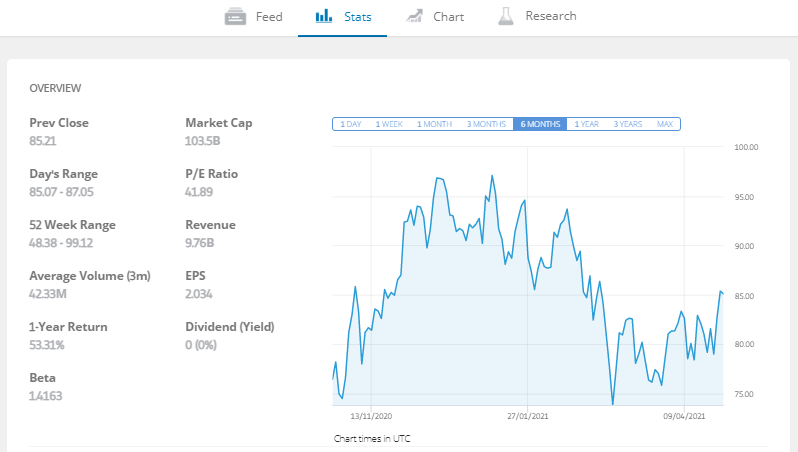Switch chart to 3 YEARS range

tap(628, 124)
